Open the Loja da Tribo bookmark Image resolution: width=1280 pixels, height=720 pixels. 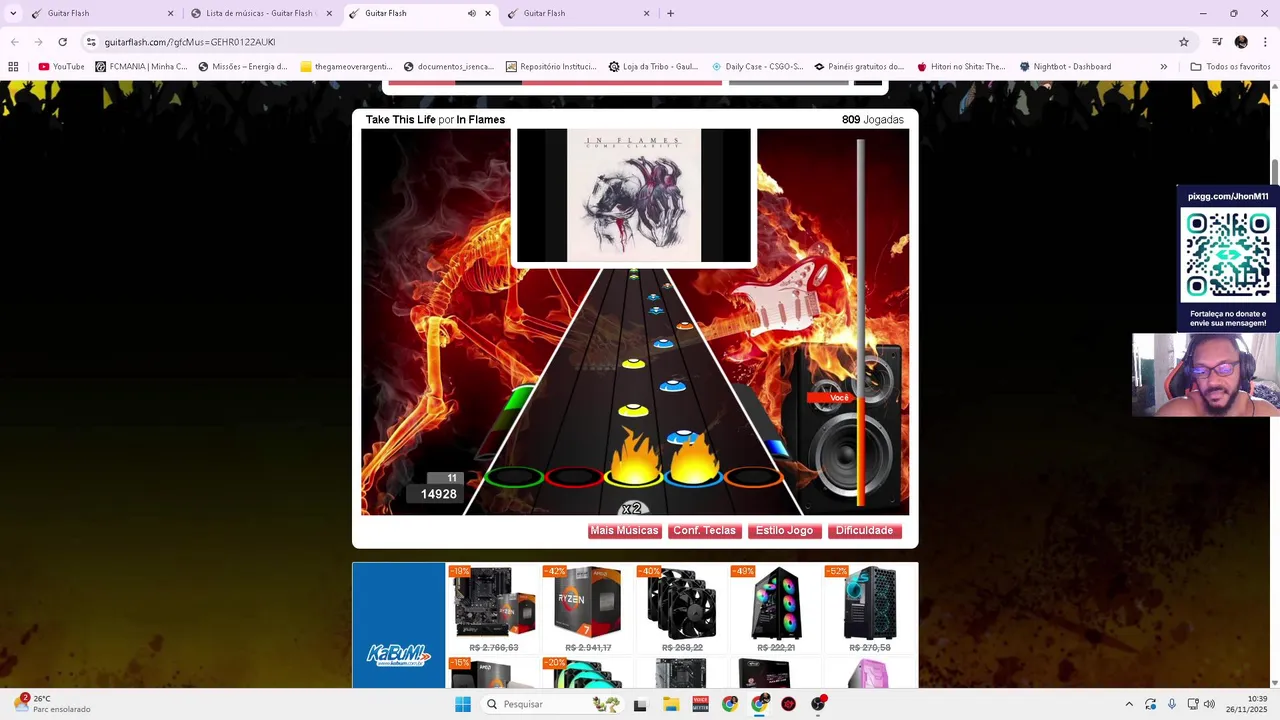coord(654,67)
